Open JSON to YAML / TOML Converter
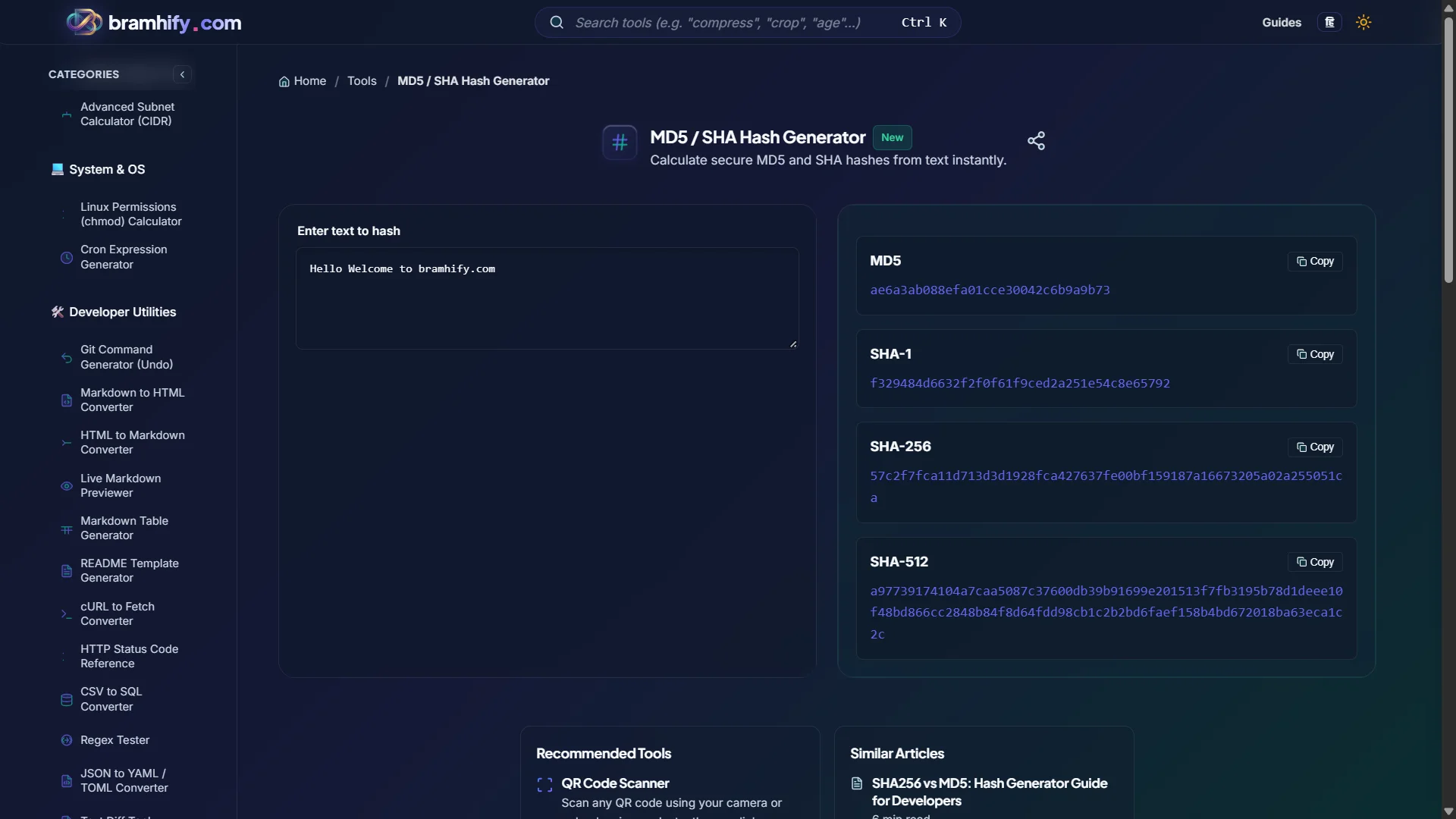Screen dimensions: 1456x819 point(124,781)
